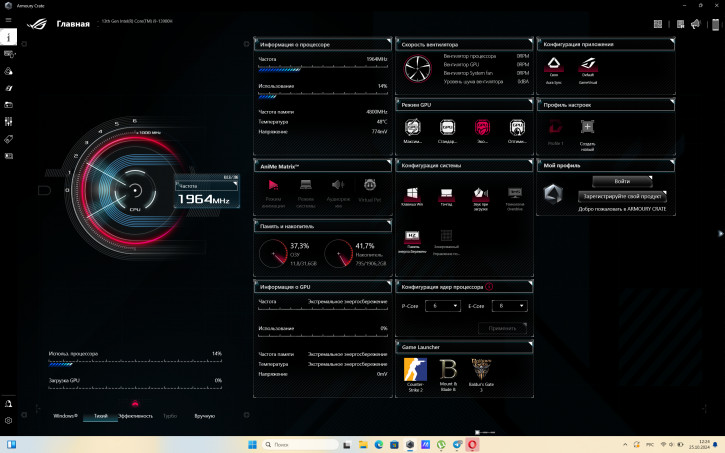
Task: Expand the right-edge side panel arrow
Action: tap(720, 233)
